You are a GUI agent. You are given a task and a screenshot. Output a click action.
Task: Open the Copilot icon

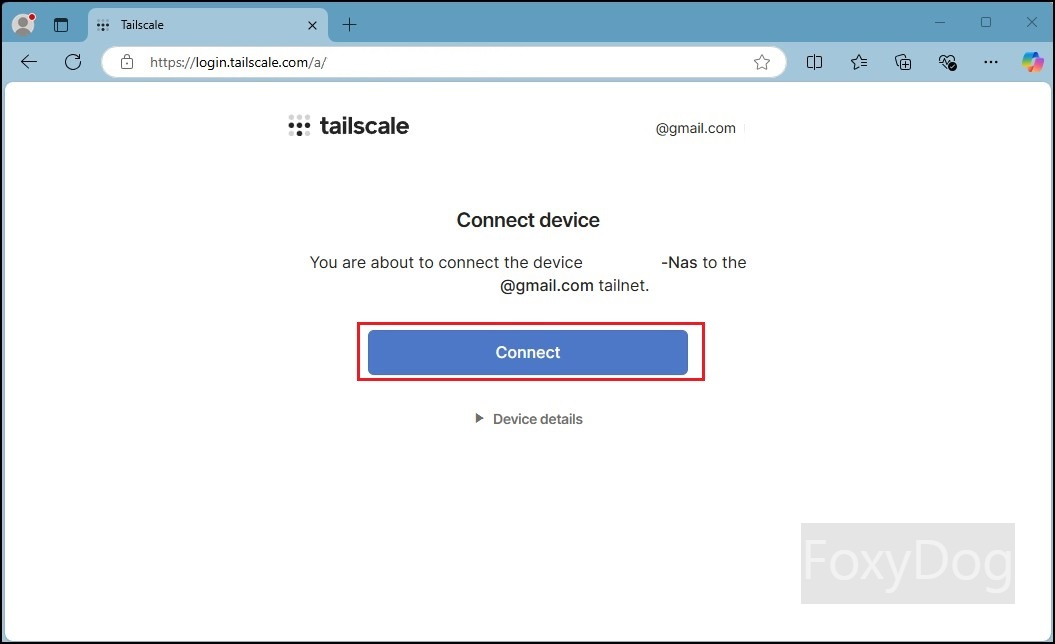point(1032,62)
